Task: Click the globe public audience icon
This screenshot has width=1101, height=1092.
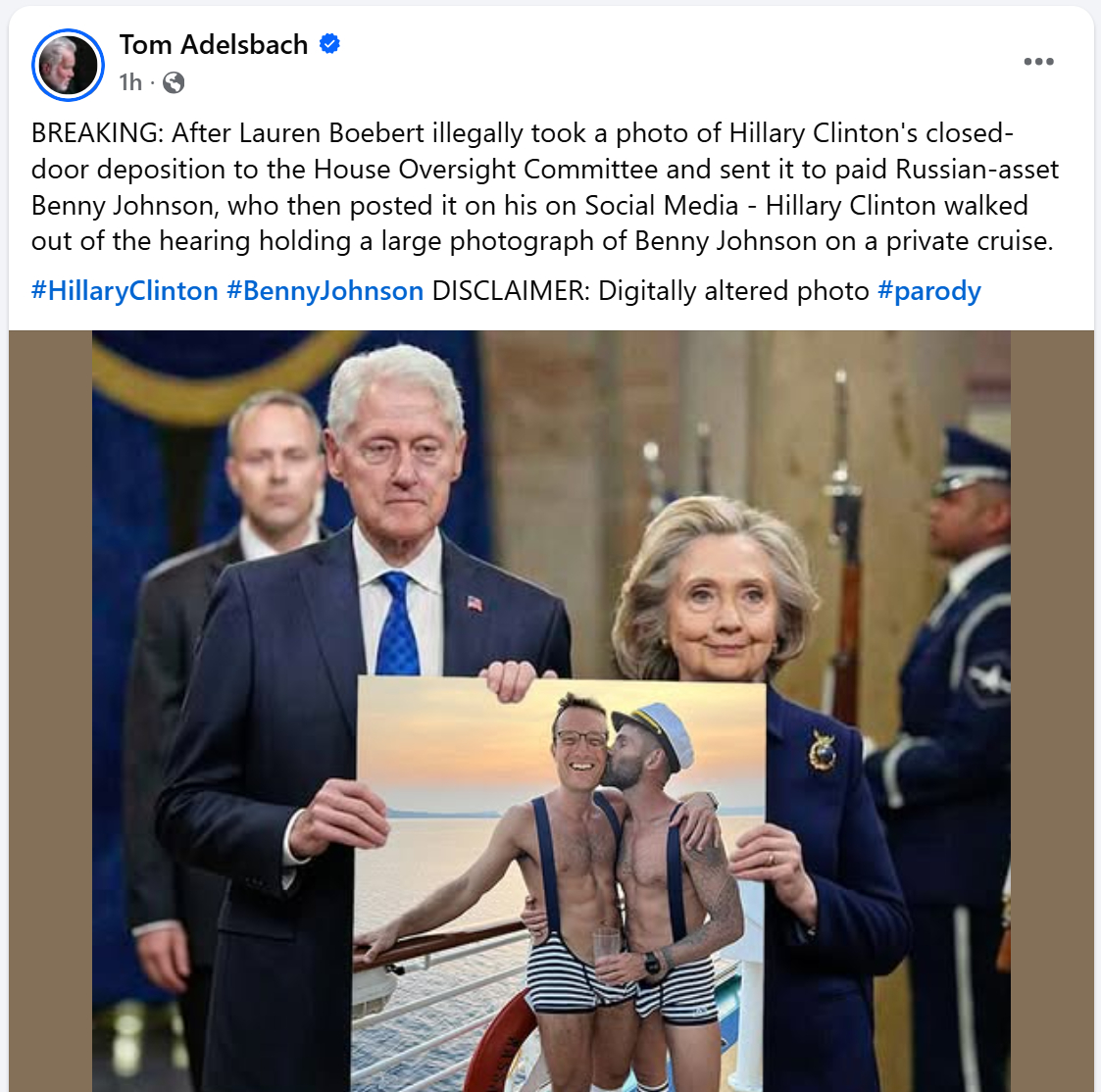Action: [174, 83]
